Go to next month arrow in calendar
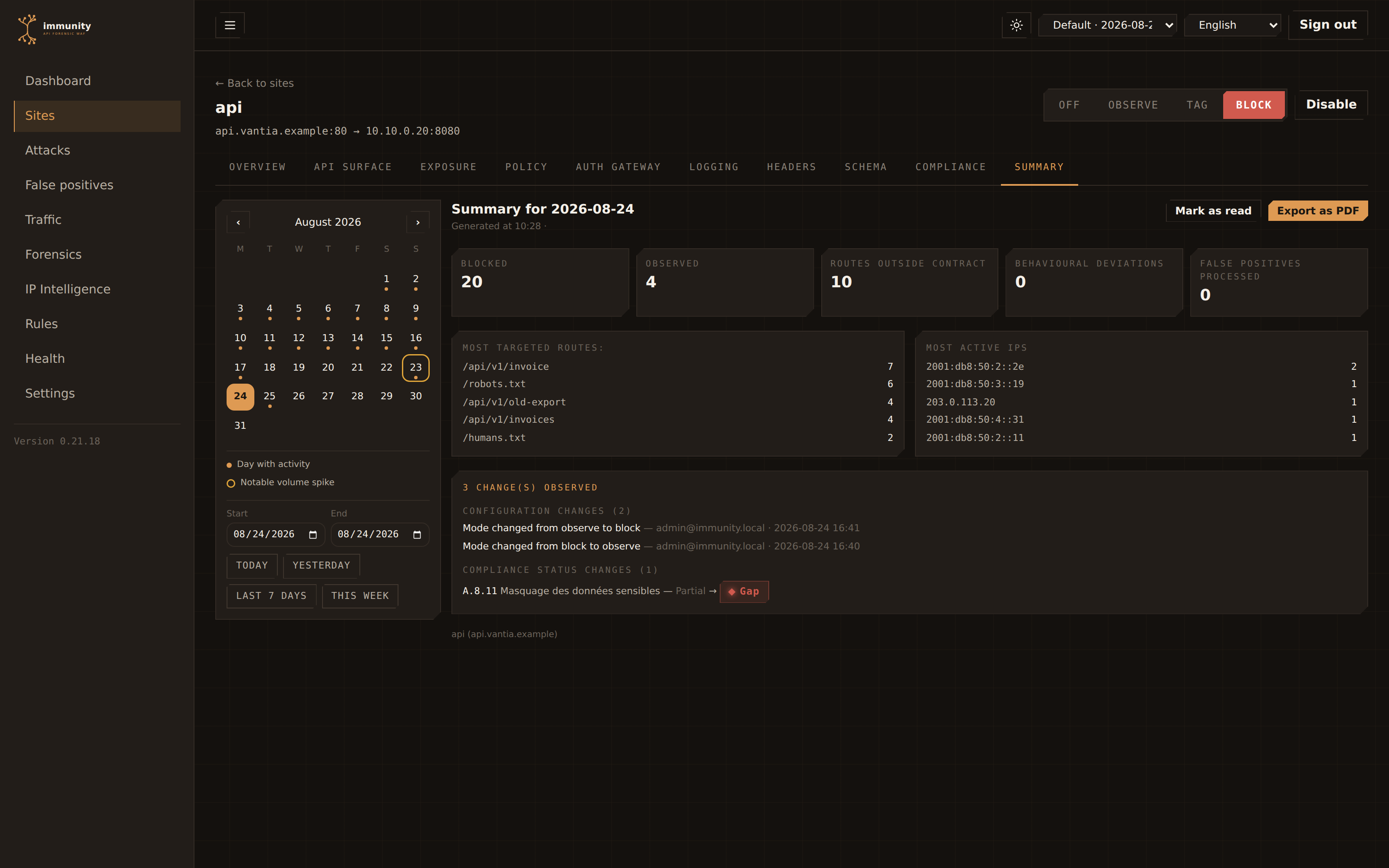1389x868 pixels. (418, 222)
